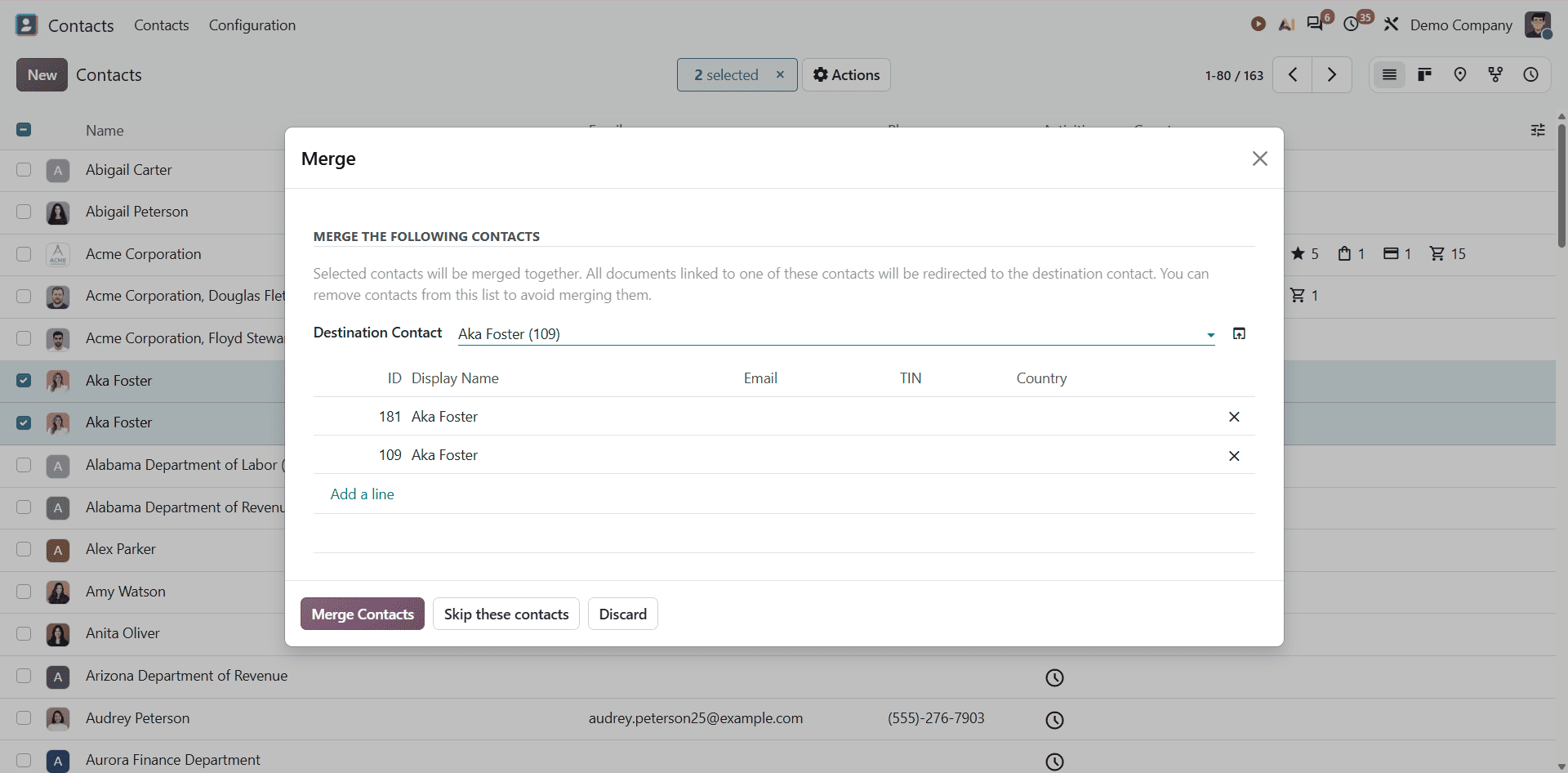
Task: Sort contacts by Name column header
Action: pyautogui.click(x=105, y=131)
